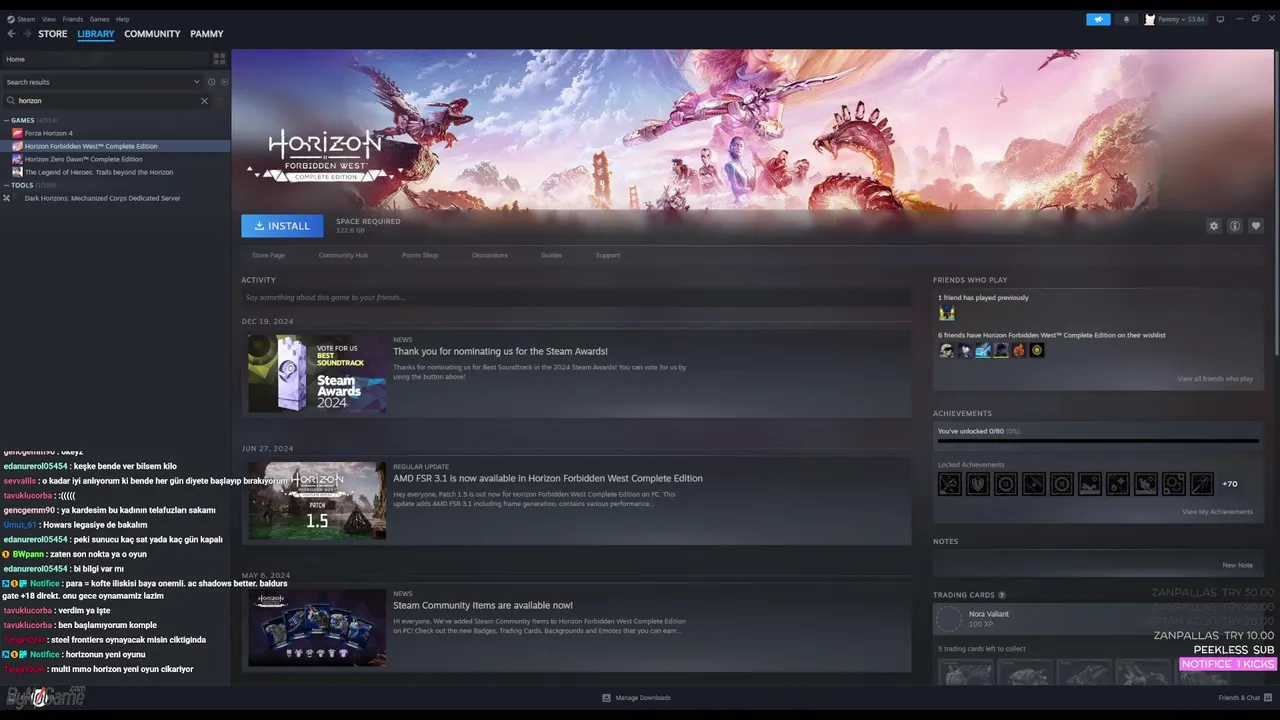Image resolution: width=1280 pixels, height=720 pixels.
Task: Click the achievements progress bar
Action: (x=1098, y=441)
